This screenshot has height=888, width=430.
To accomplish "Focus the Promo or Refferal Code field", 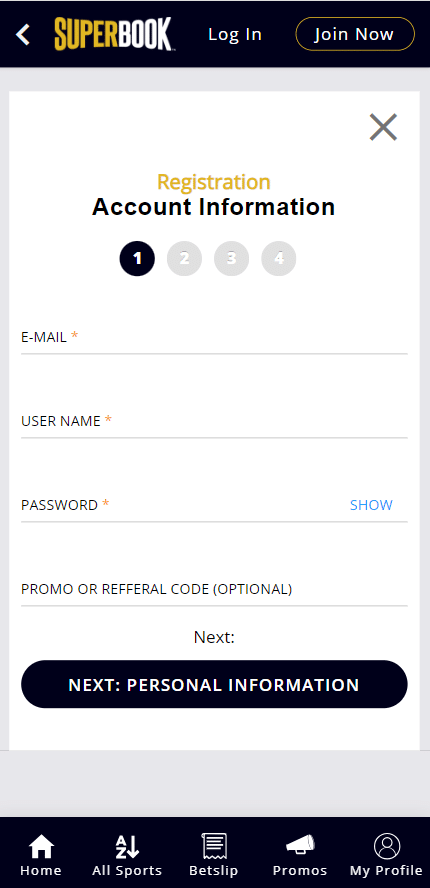I will click(214, 590).
